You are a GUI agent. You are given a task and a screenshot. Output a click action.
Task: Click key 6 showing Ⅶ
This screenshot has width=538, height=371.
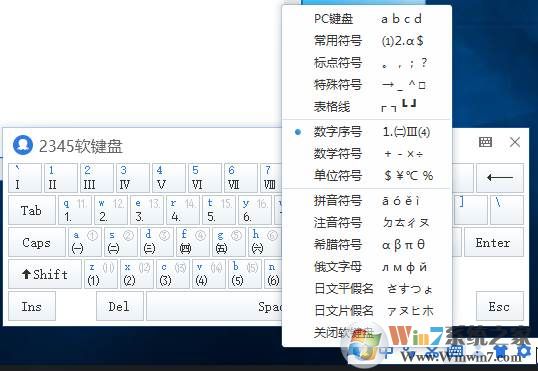pyautogui.click(x=241, y=178)
